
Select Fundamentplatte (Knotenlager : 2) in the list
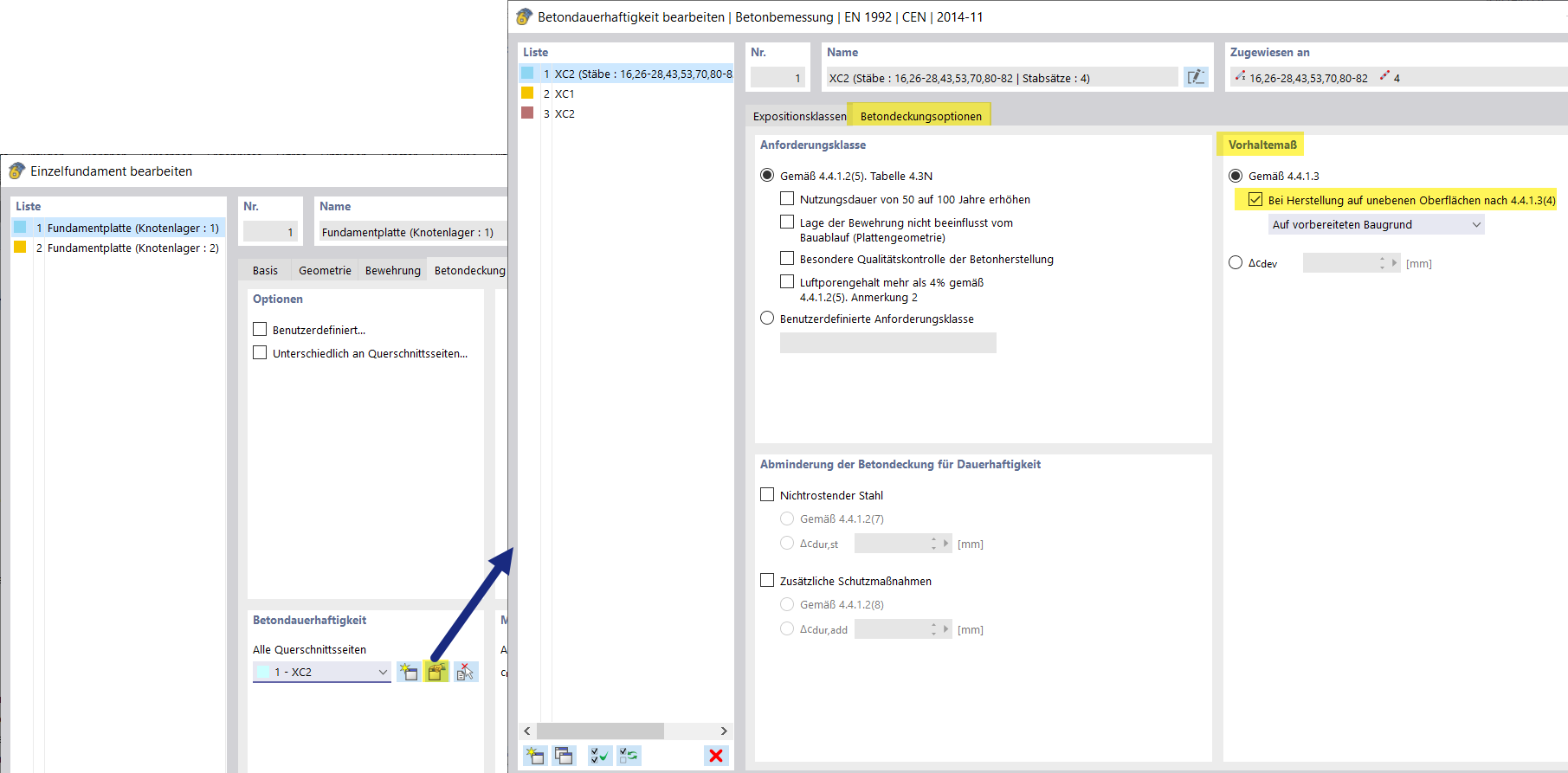coord(119,248)
